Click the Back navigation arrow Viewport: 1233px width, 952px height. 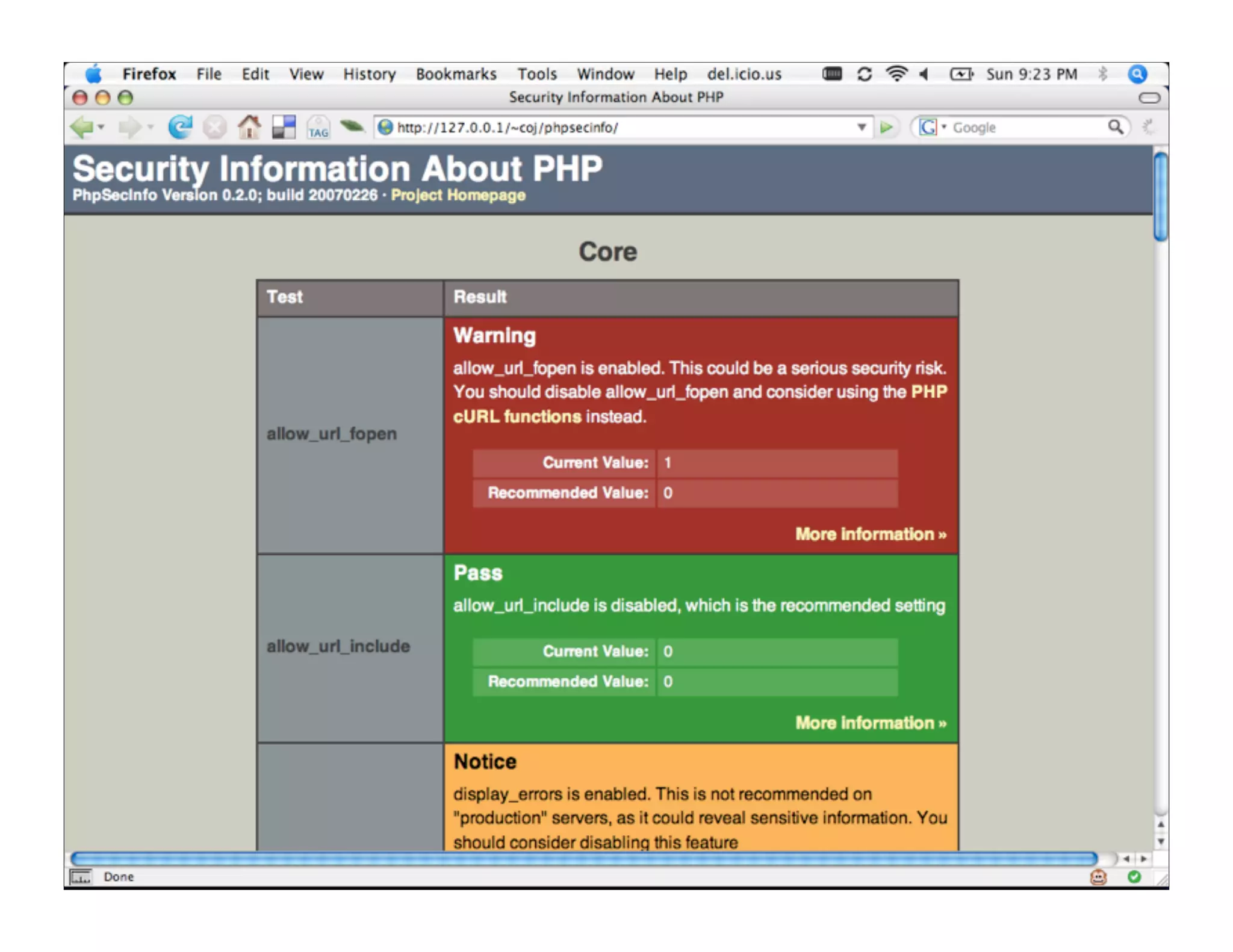pyautogui.click(x=82, y=128)
